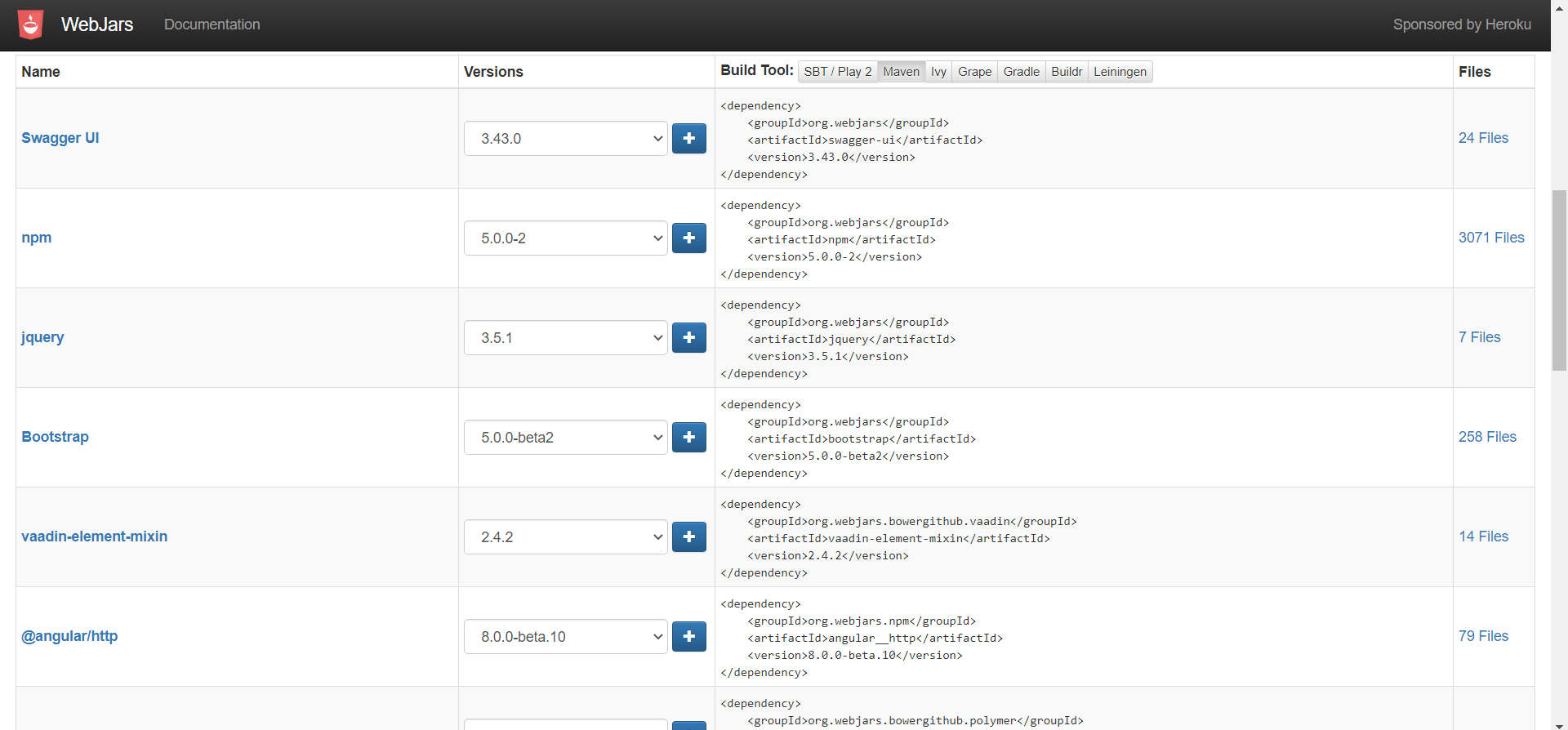
Task: Click plus button in Bootstrap row
Action: point(689,438)
